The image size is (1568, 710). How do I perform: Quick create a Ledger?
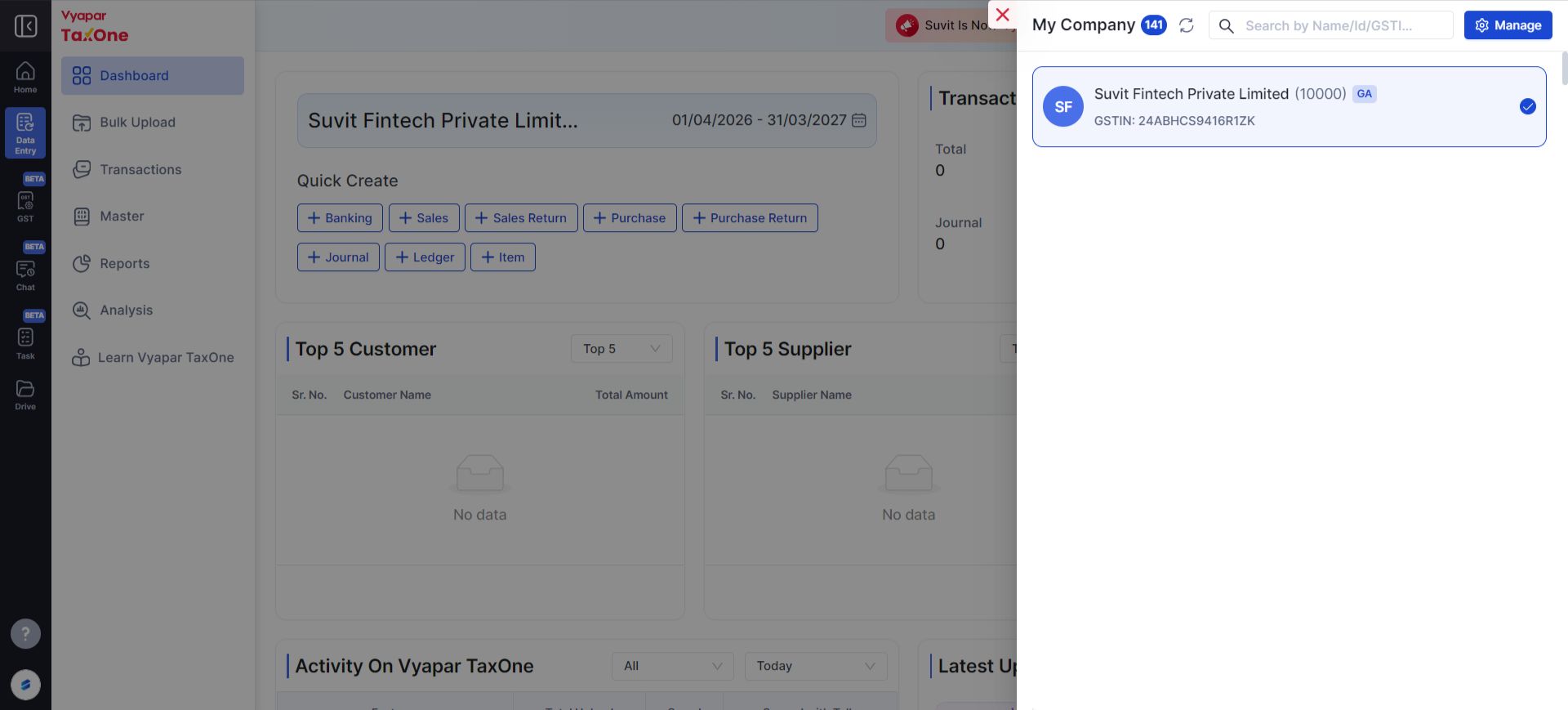point(425,257)
